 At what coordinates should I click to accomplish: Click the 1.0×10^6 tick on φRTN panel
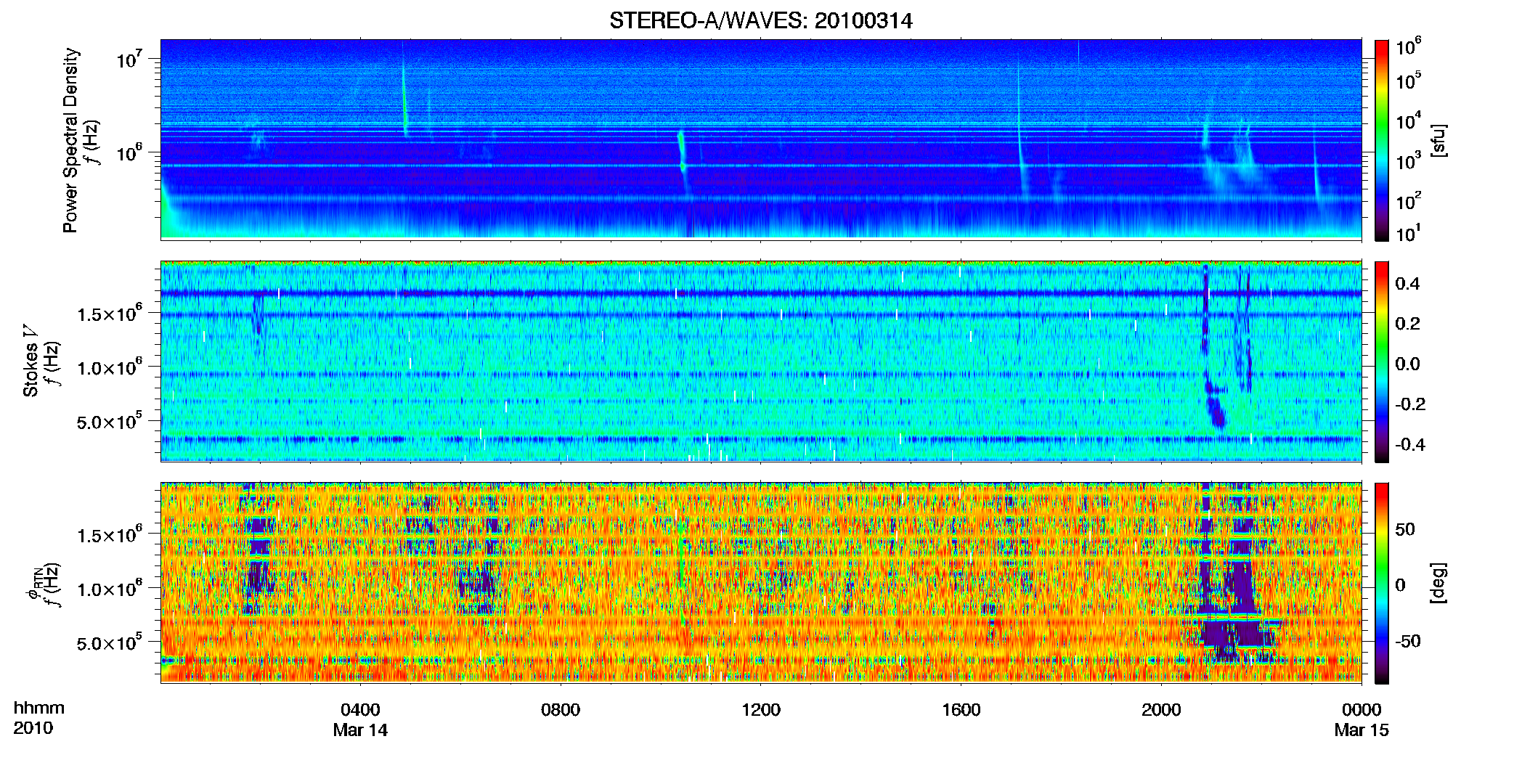point(110,589)
